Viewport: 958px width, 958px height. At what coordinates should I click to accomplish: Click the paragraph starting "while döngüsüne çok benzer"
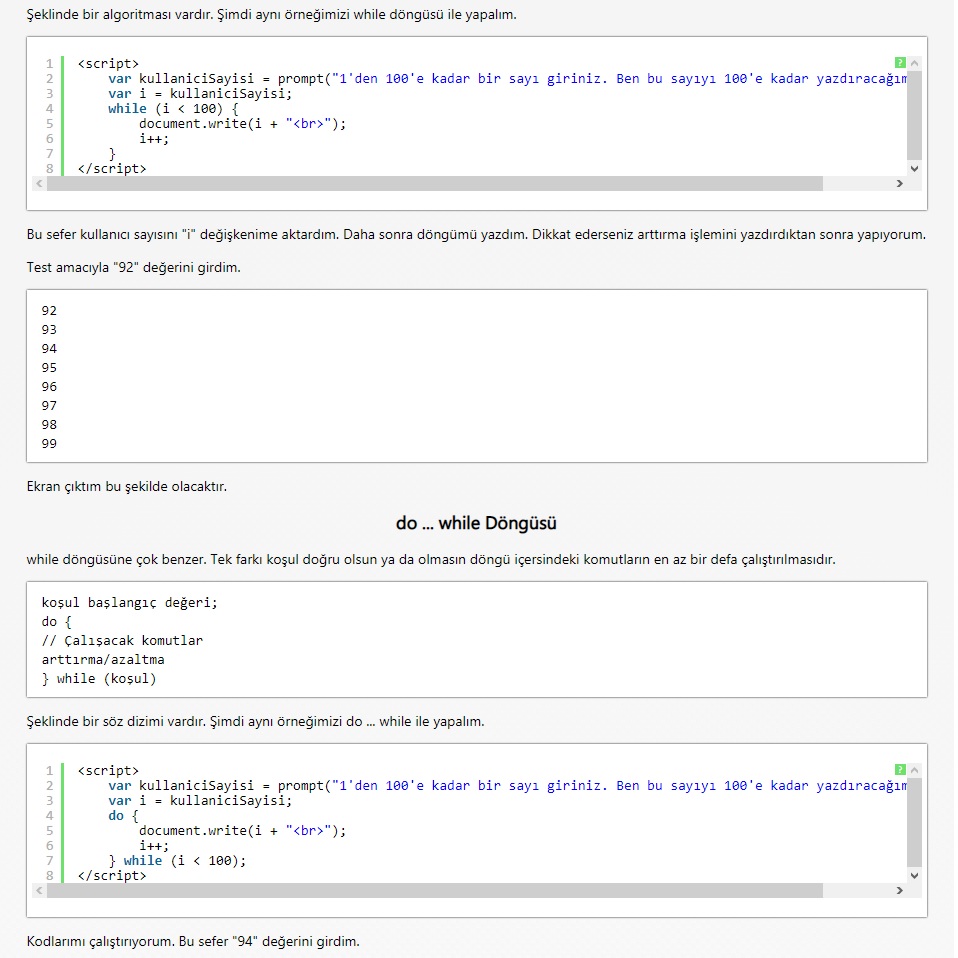pyautogui.click(x=431, y=560)
